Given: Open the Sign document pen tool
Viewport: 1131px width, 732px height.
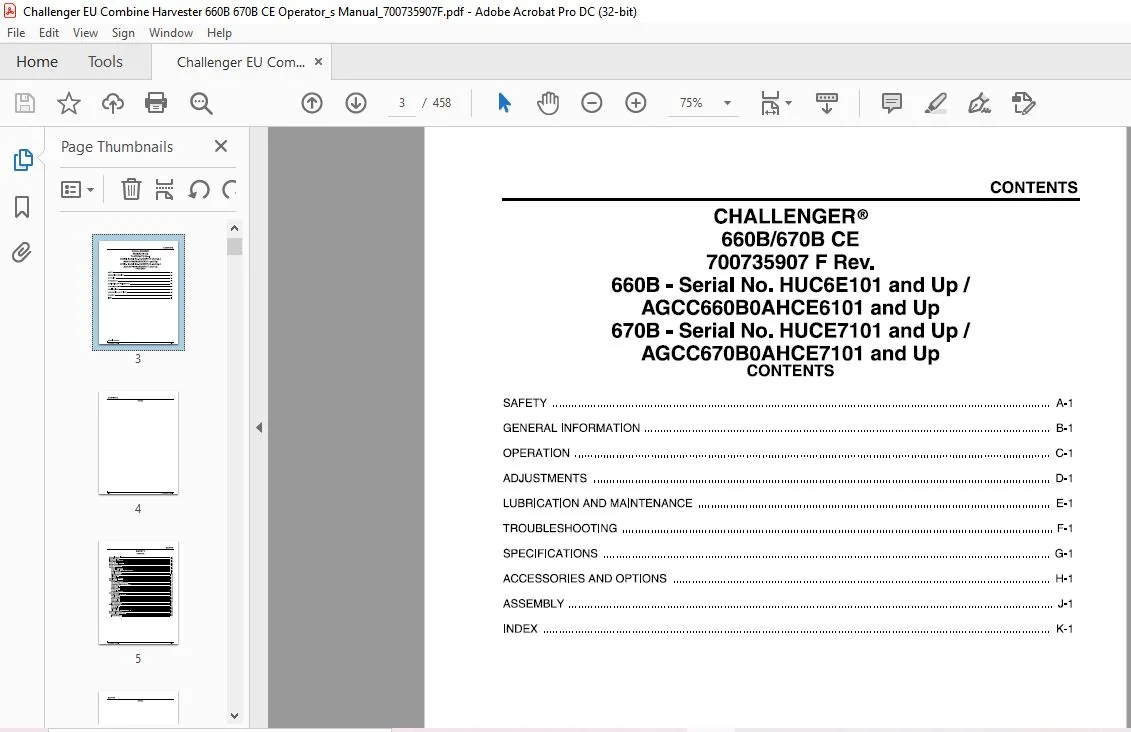Looking at the screenshot, I should point(979,103).
